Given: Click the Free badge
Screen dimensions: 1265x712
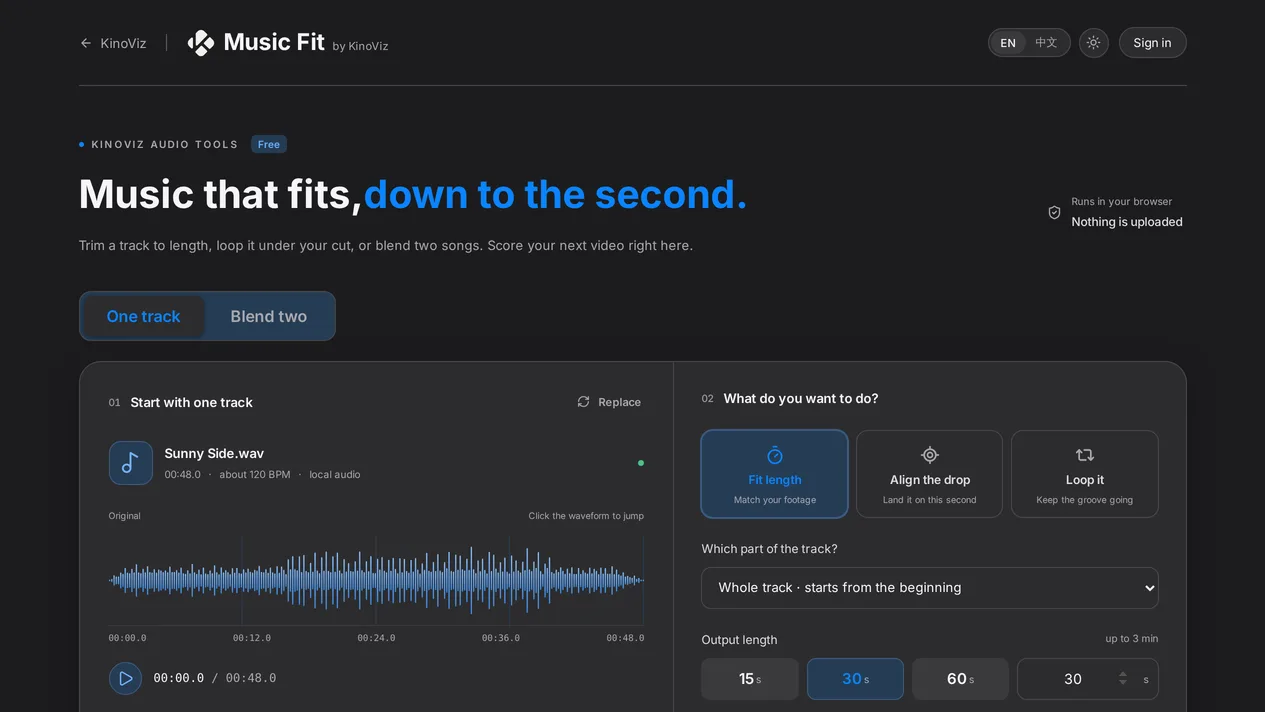Looking at the screenshot, I should click(x=269, y=144).
